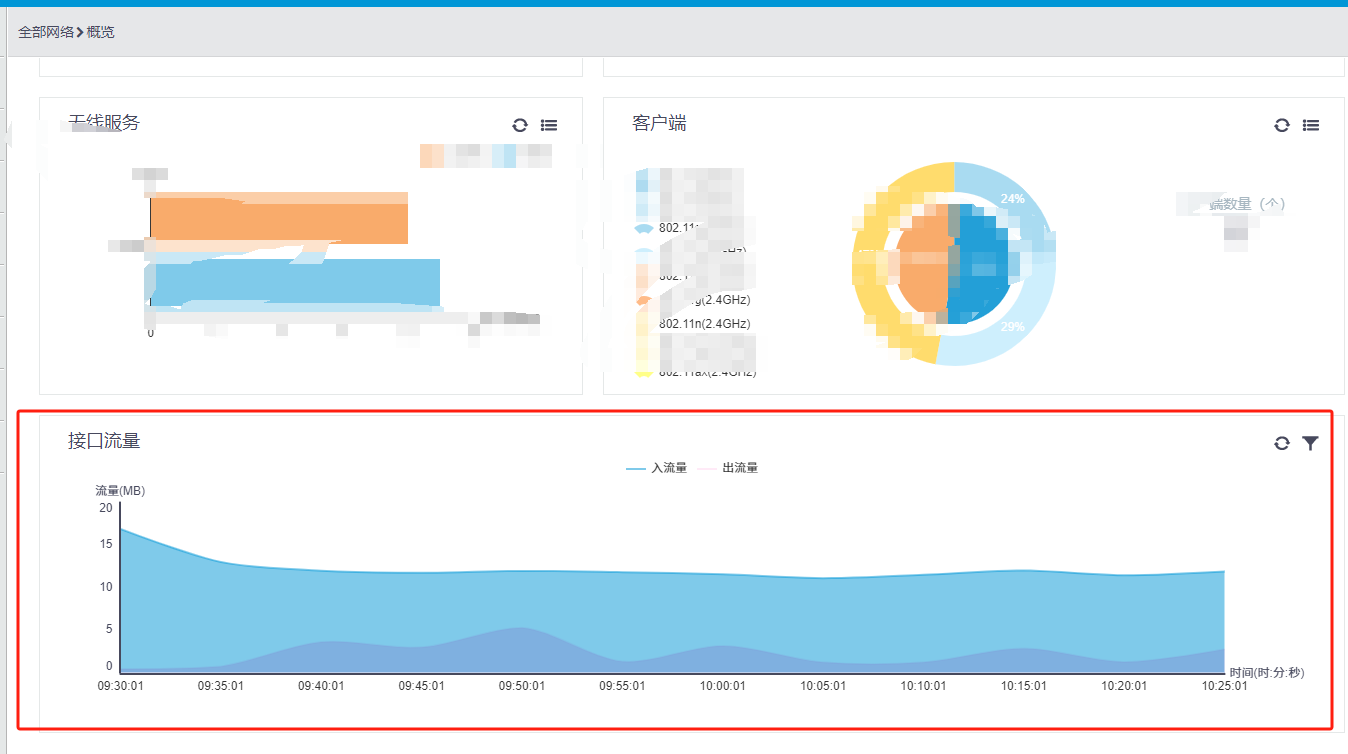The height and width of the screenshot is (754, 1348).
Task: Refresh the 客户端 panel
Action: [x=1282, y=125]
